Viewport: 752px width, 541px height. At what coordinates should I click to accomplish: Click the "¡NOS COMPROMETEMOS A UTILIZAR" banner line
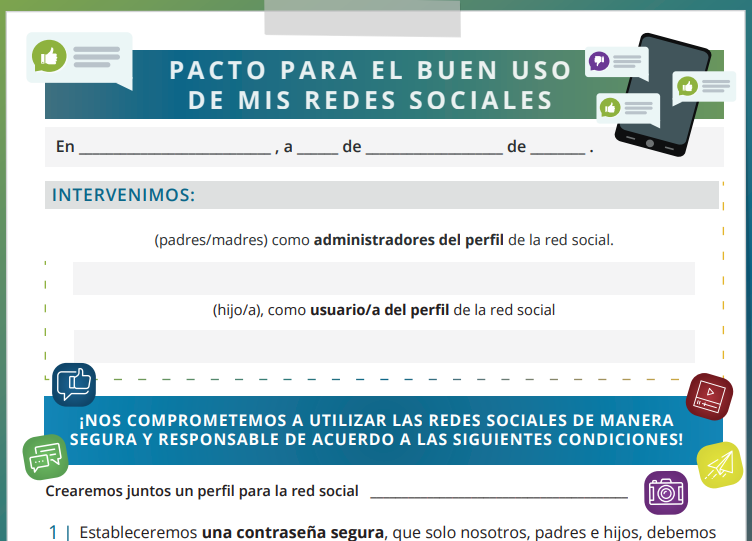(x=376, y=420)
